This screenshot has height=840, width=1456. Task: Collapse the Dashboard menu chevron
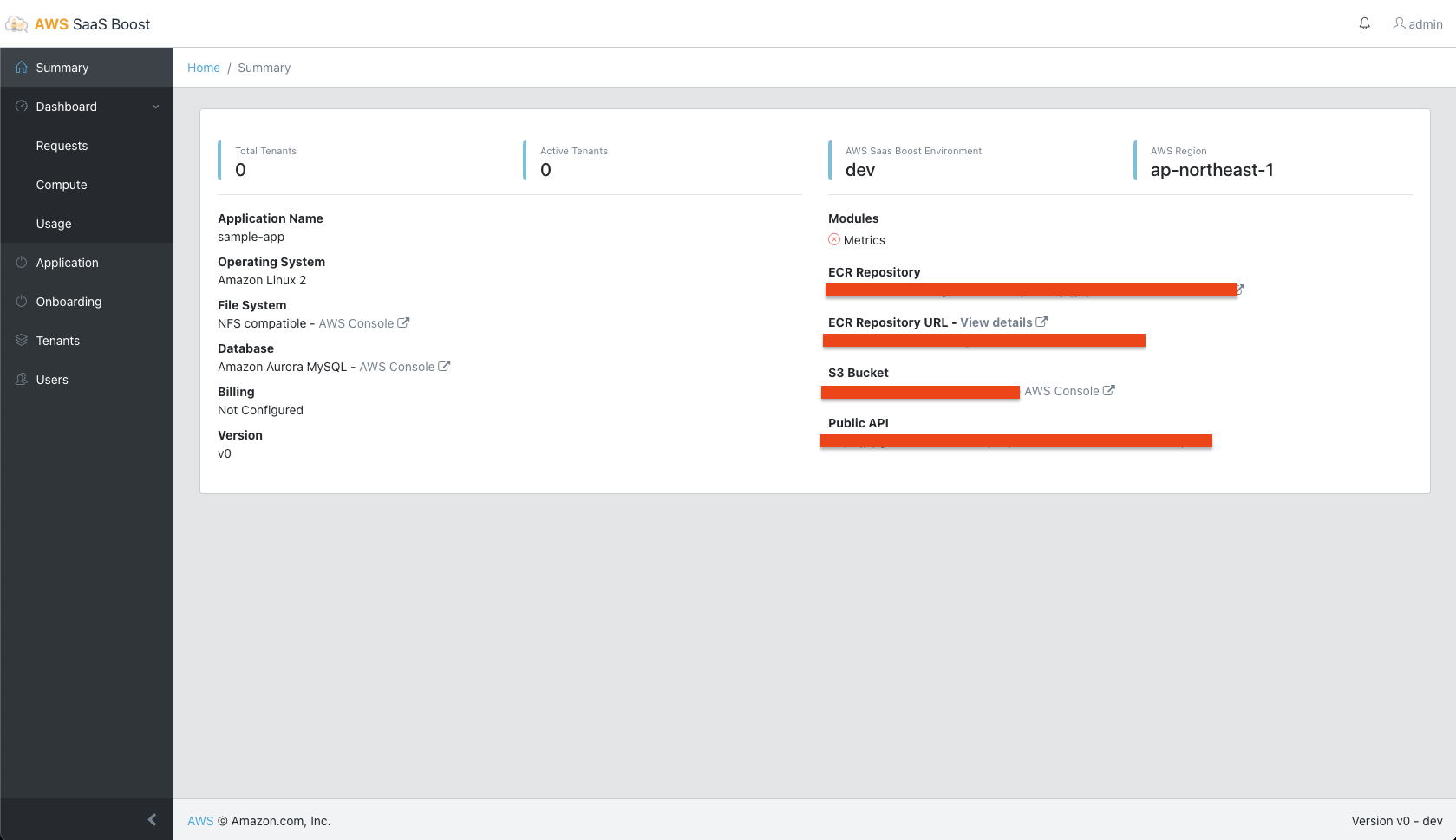(156, 107)
